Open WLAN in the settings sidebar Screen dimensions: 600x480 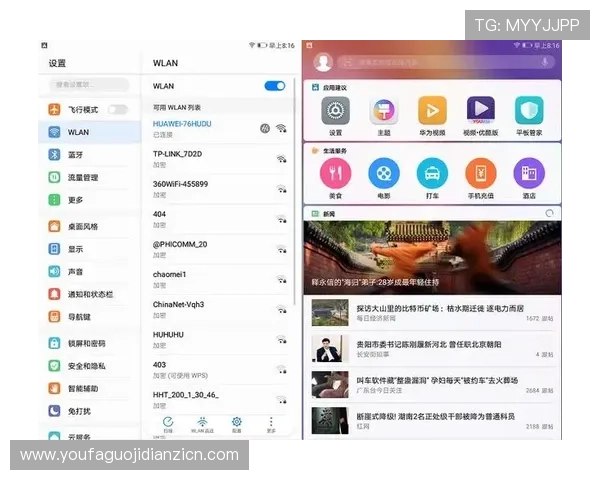(90, 132)
